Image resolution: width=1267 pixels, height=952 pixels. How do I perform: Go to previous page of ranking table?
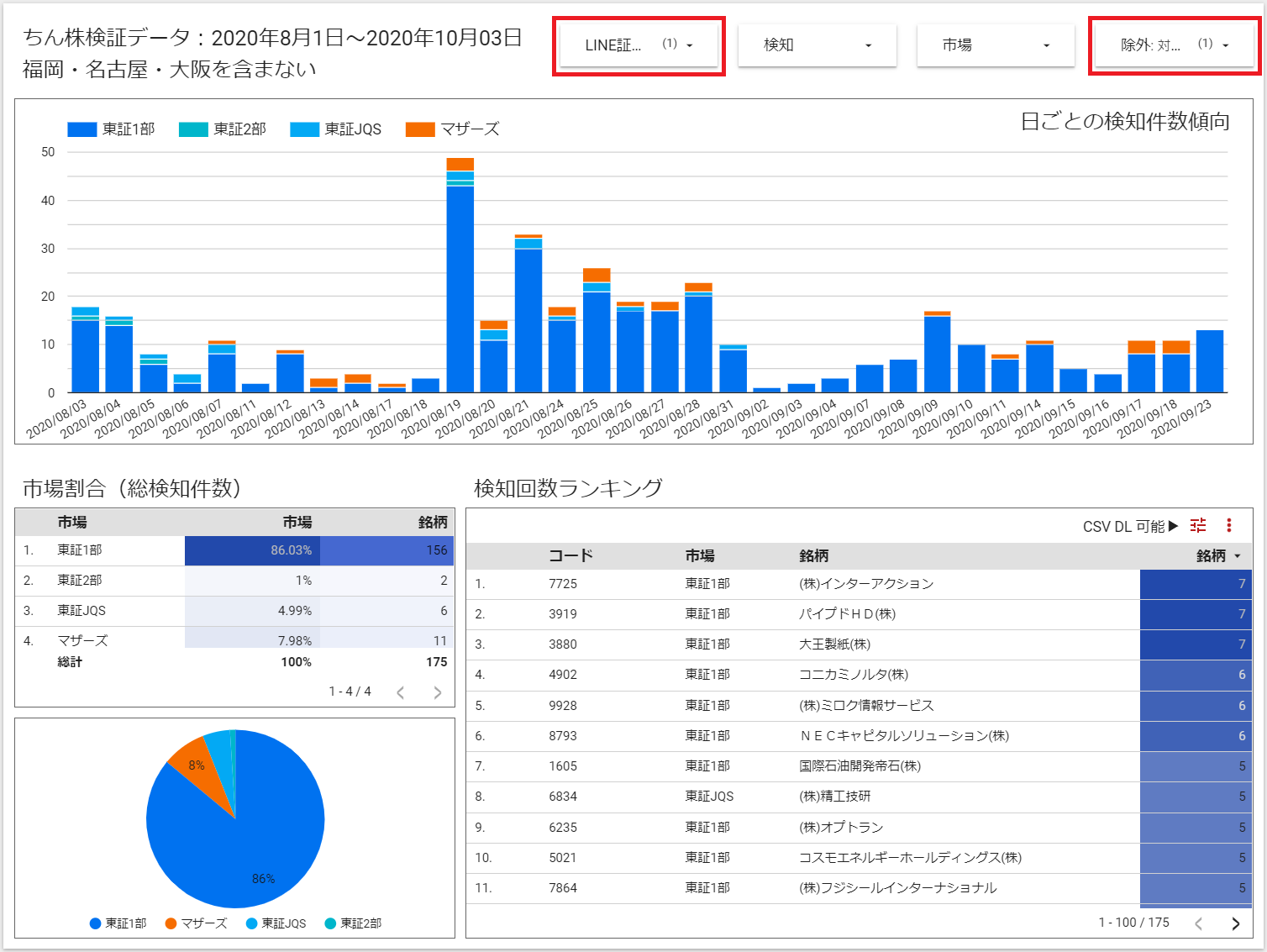[x=1199, y=923]
